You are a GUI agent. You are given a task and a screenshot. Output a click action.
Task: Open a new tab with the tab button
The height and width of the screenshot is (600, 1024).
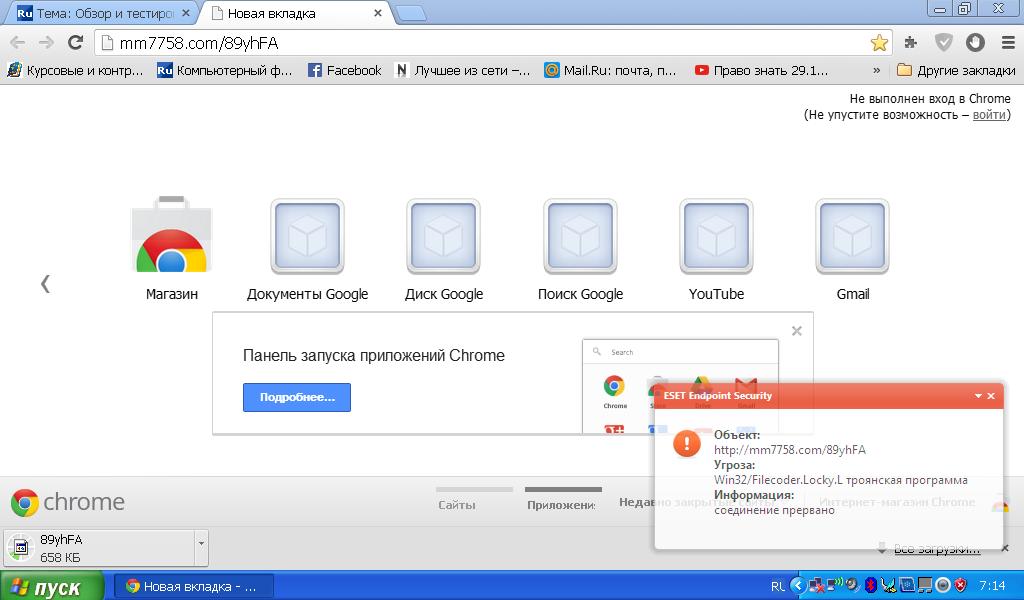[411, 14]
